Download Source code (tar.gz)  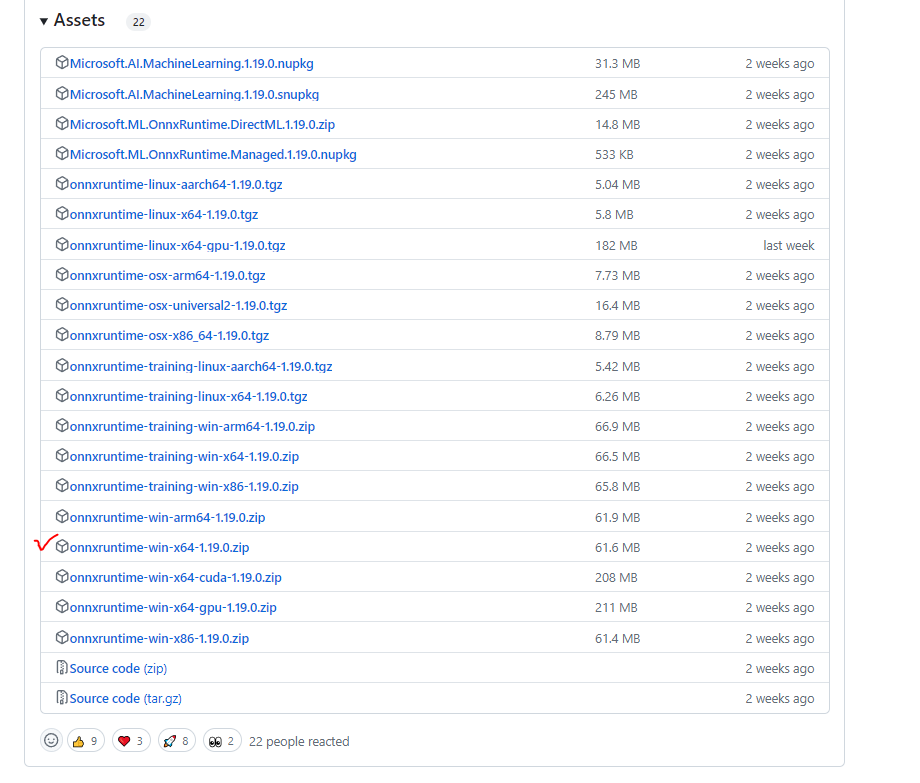pyautogui.click(x=126, y=698)
